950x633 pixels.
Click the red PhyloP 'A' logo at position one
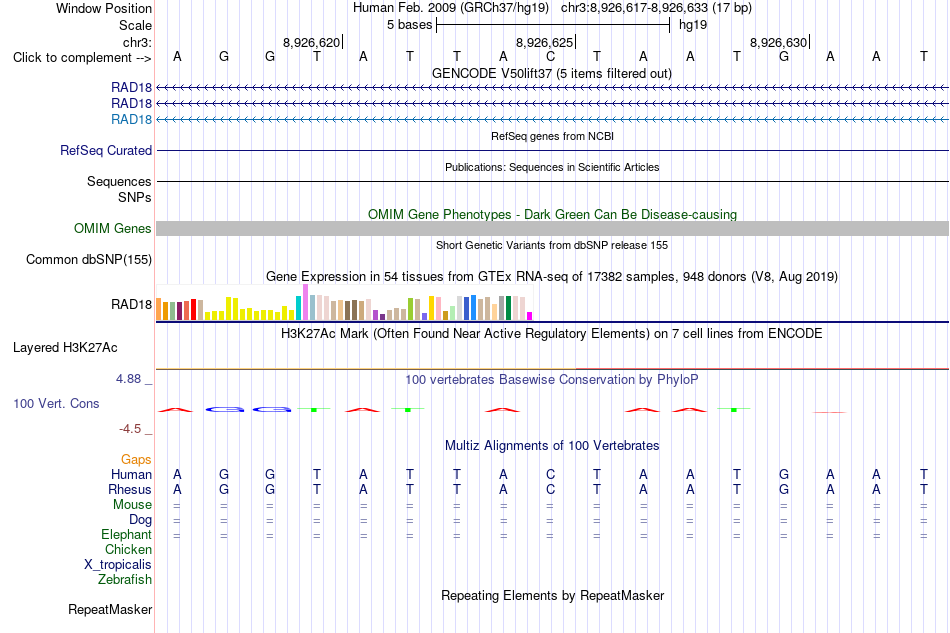coord(176,410)
